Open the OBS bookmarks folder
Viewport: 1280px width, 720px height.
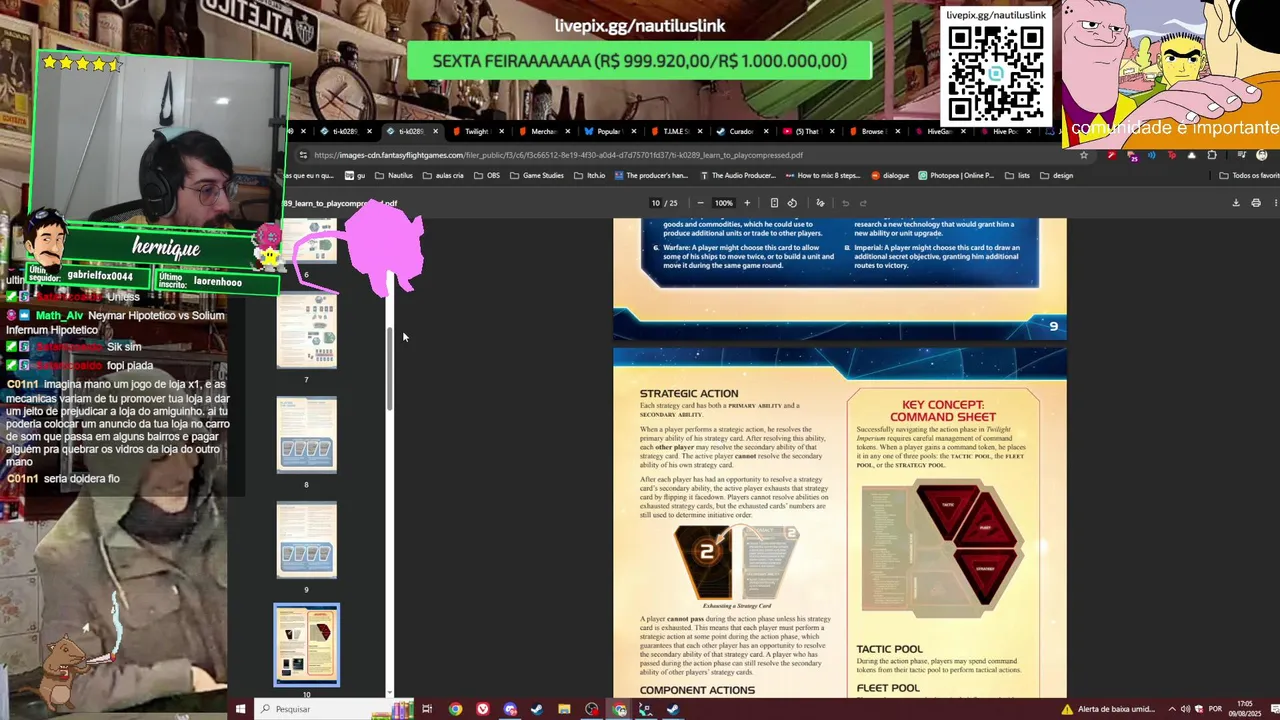pyautogui.click(x=487, y=175)
